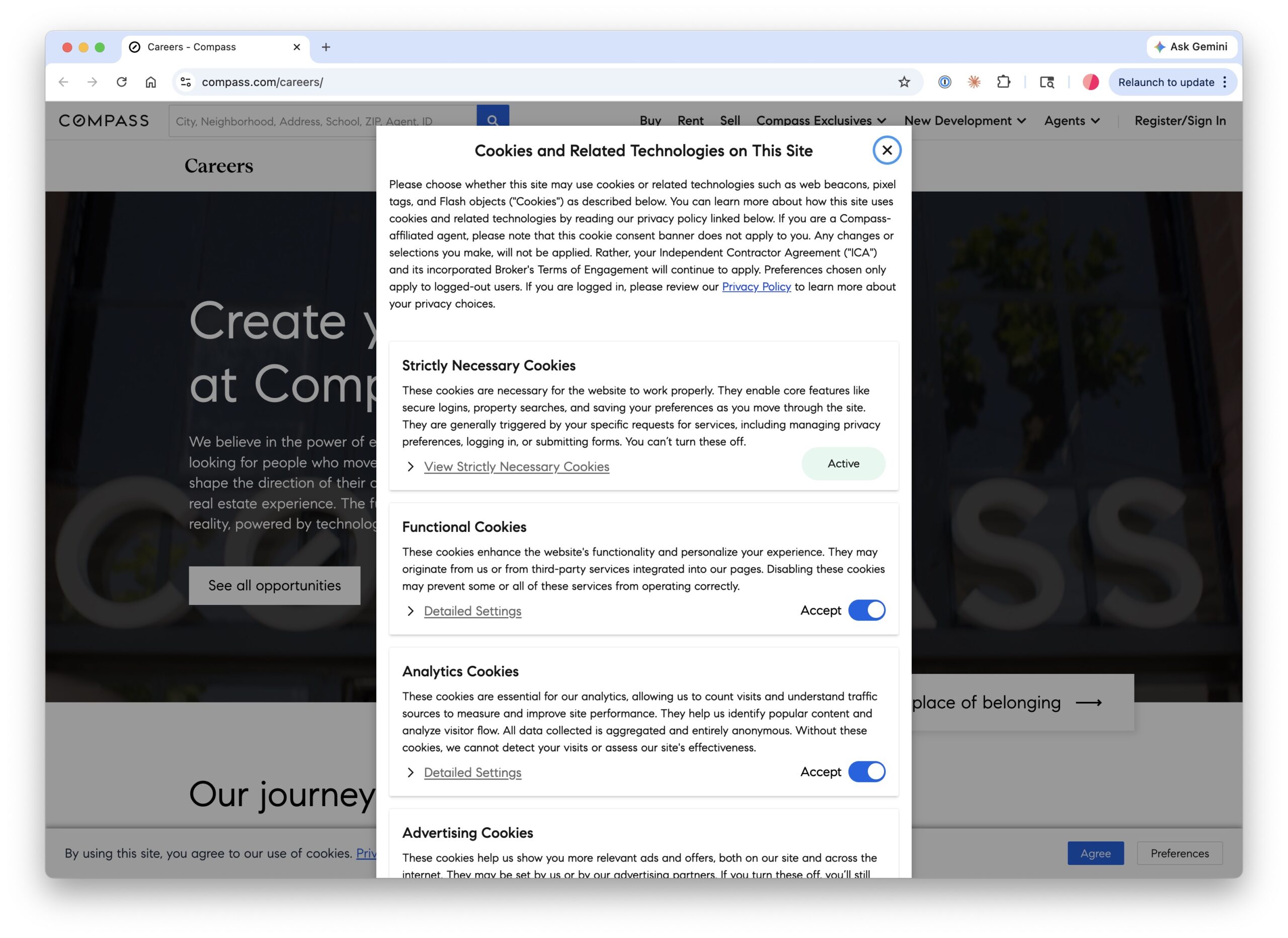
Task: Go to browser home page
Action: (150, 82)
